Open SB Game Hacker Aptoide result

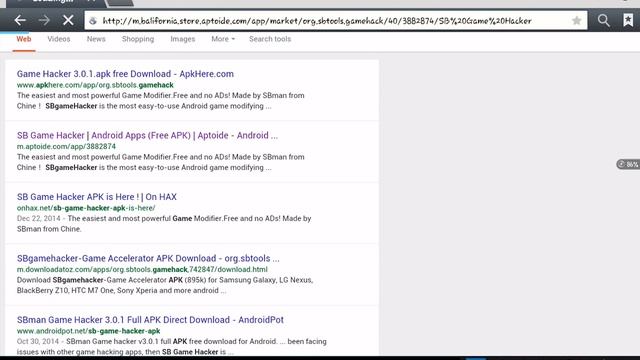[x=147, y=136]
